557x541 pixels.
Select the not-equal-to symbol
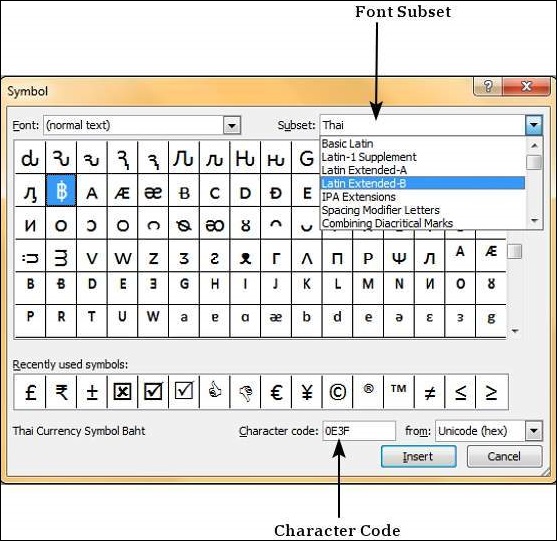tap(429, 392)
